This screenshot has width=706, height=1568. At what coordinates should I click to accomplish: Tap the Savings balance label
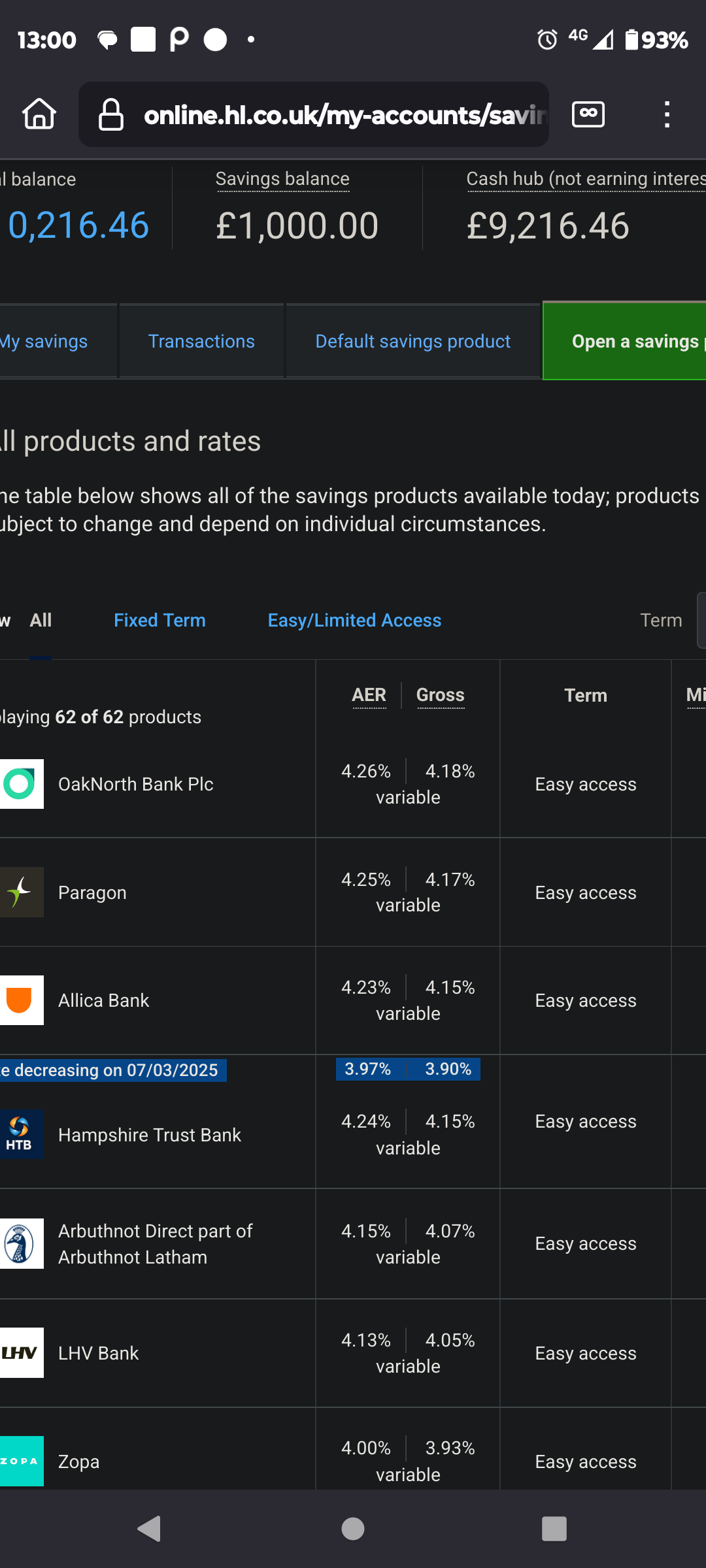[x=282, y=179]
